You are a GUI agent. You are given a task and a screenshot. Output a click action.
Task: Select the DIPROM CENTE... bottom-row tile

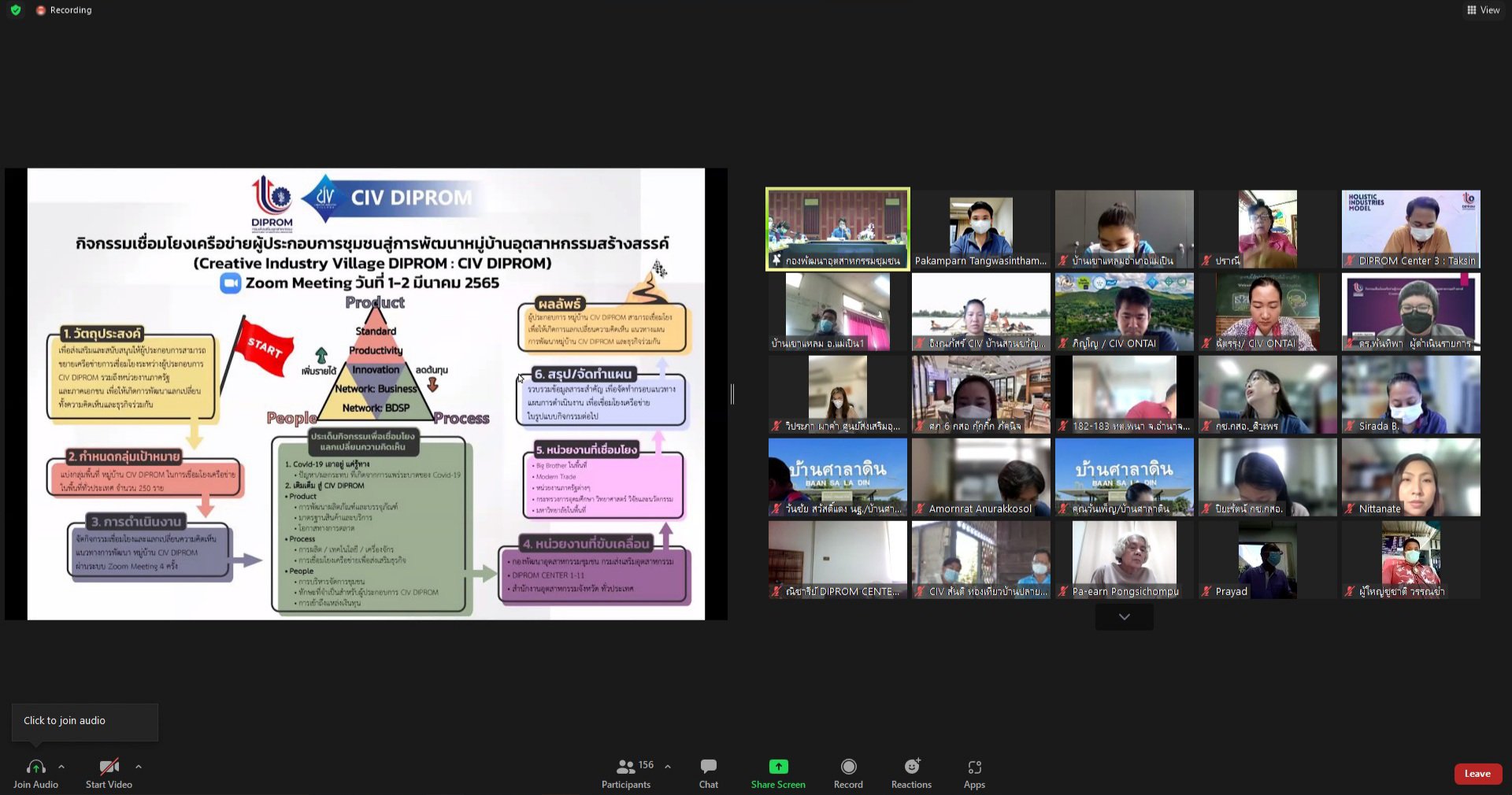837,560
